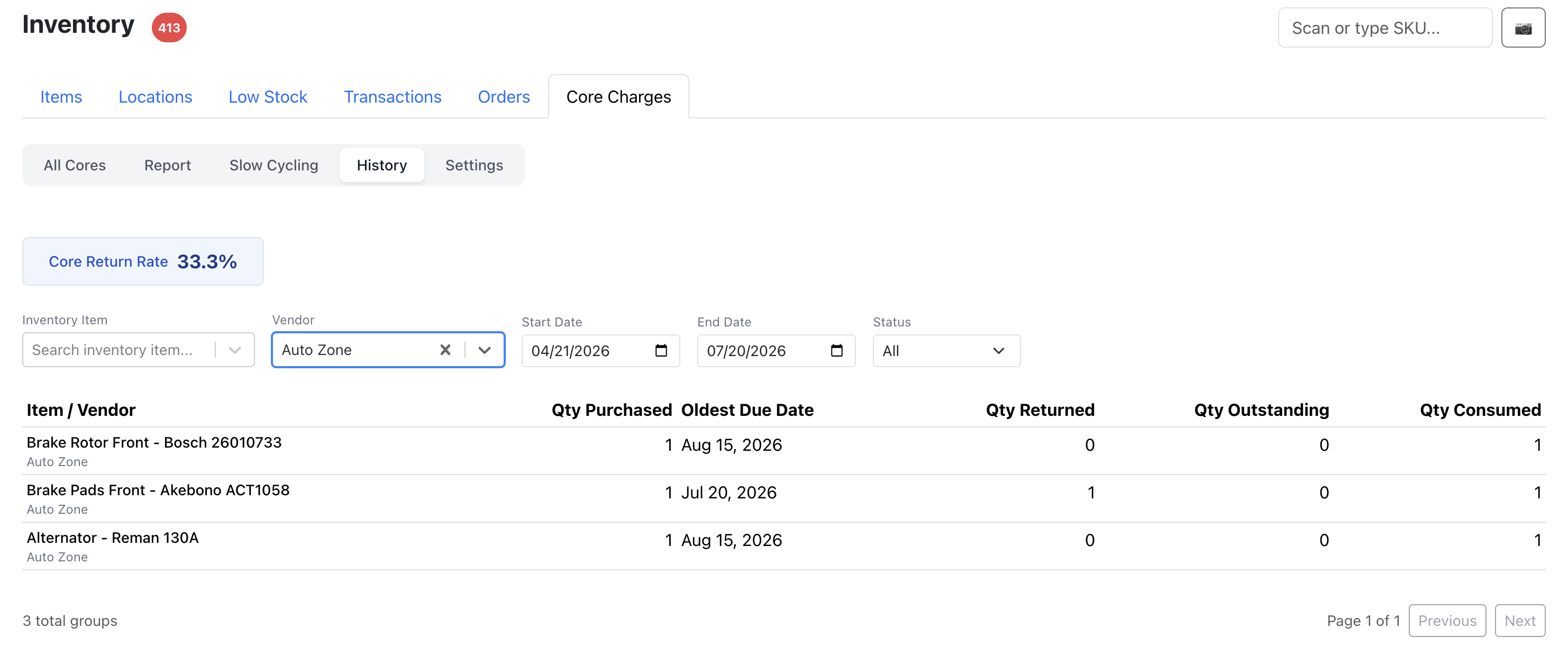Open the Brake Rotor Front Bosch row
This screenshot has width=1568, height=655.
pos(783,451)
